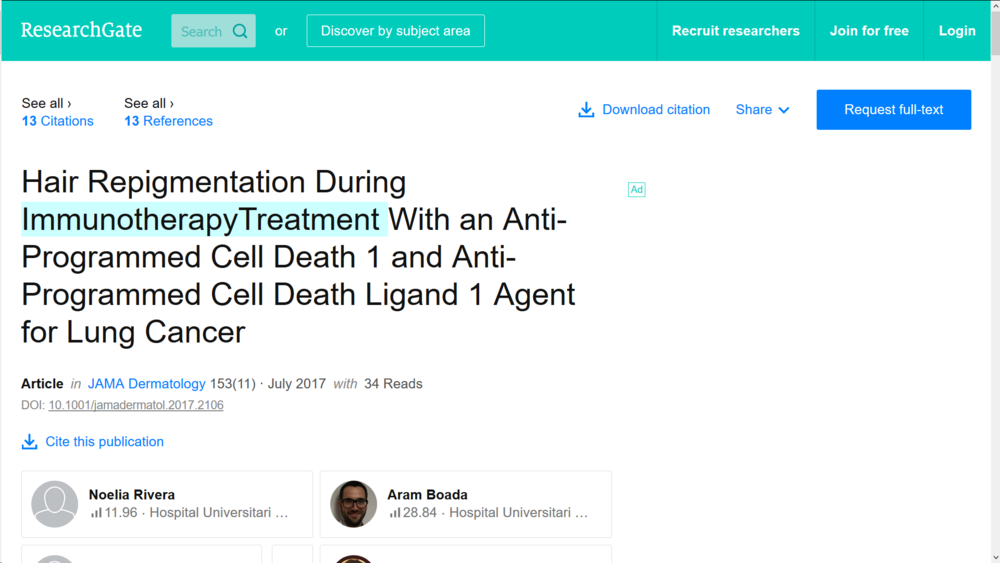This screenshot has height=563, width=1000.
Task: Click the Download citation arrow icon
Action: [x=586, y=110]
